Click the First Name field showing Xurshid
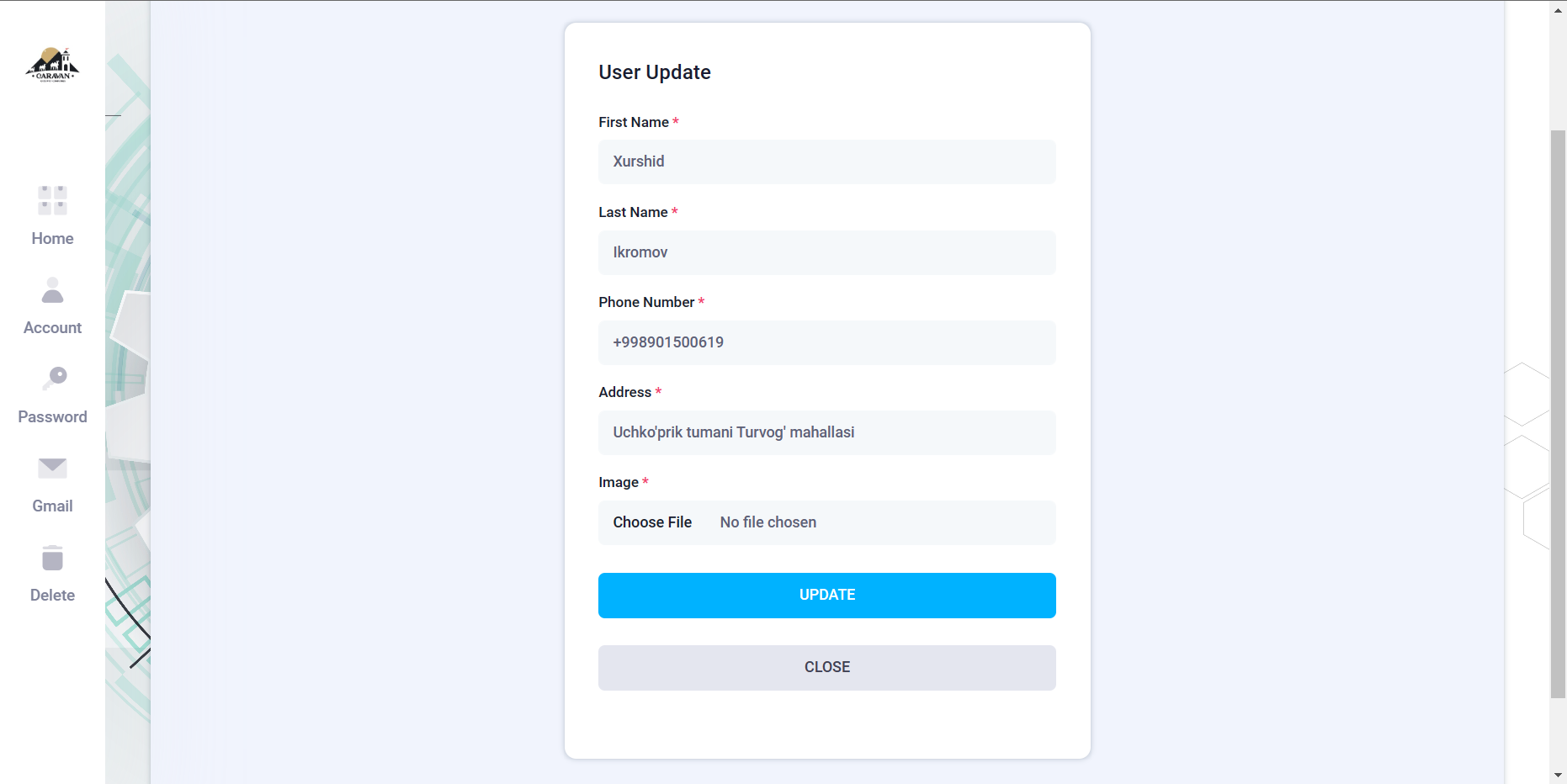The height and width of the screenshot is (784, 1567). coord(826,162)
